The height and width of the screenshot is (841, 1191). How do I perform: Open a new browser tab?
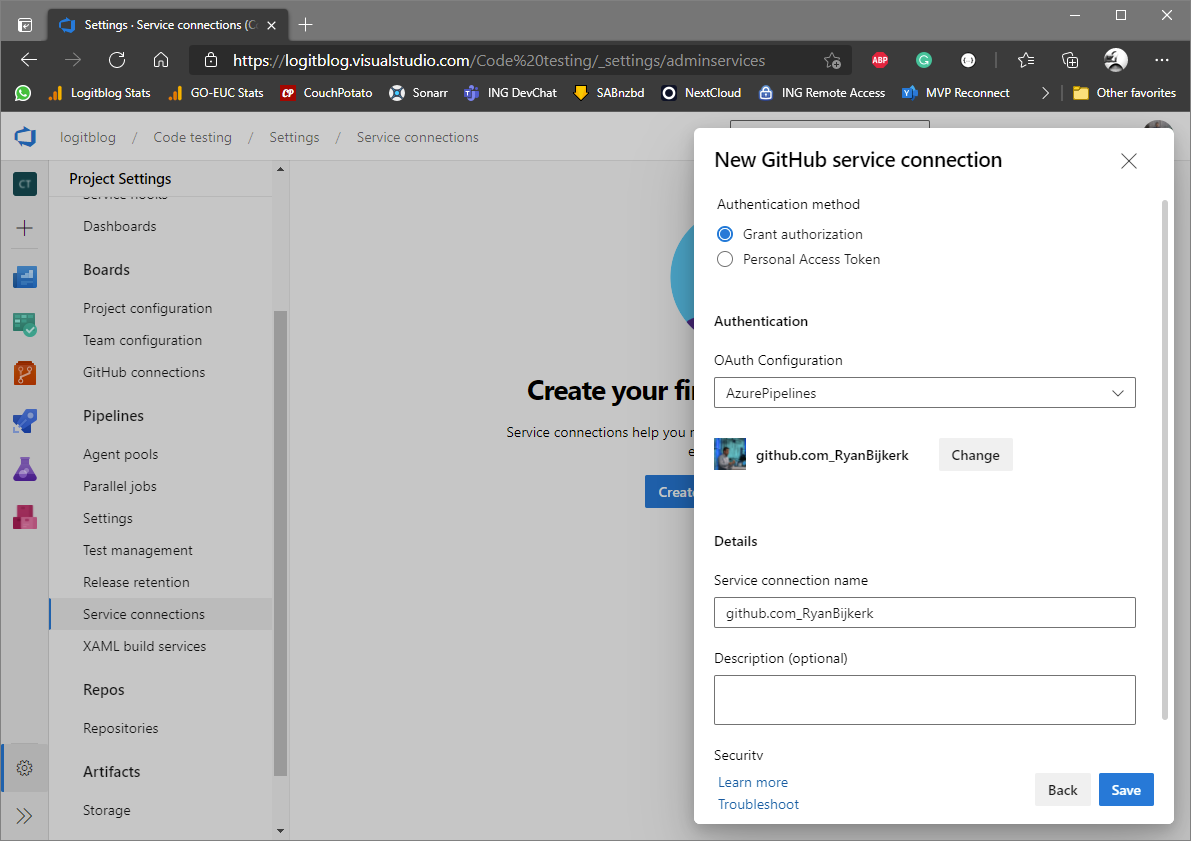(305, 25)
